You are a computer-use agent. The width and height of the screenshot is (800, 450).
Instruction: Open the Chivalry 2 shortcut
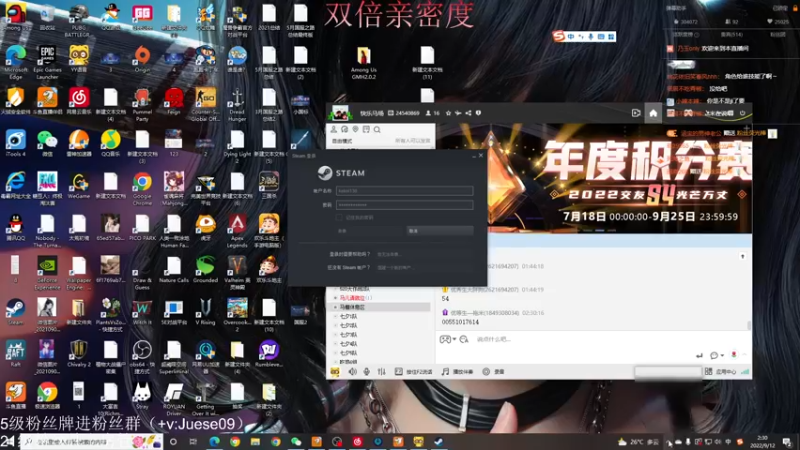pyautogui.click(x=79, y=354)
